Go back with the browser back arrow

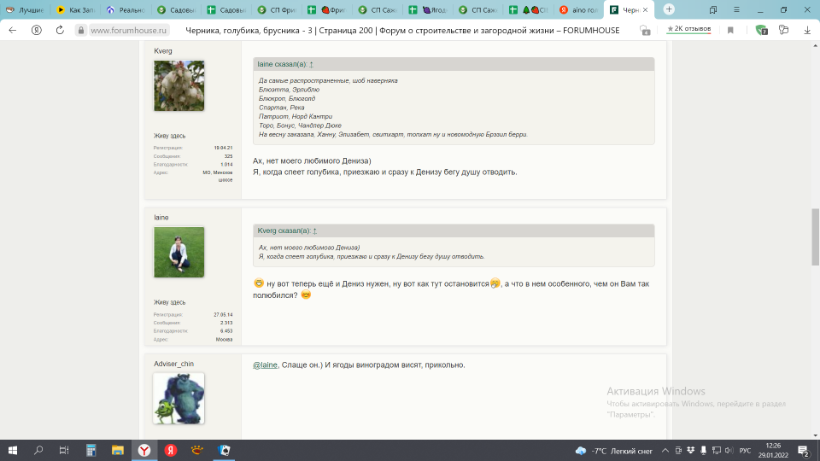click(x=13, y=30)
